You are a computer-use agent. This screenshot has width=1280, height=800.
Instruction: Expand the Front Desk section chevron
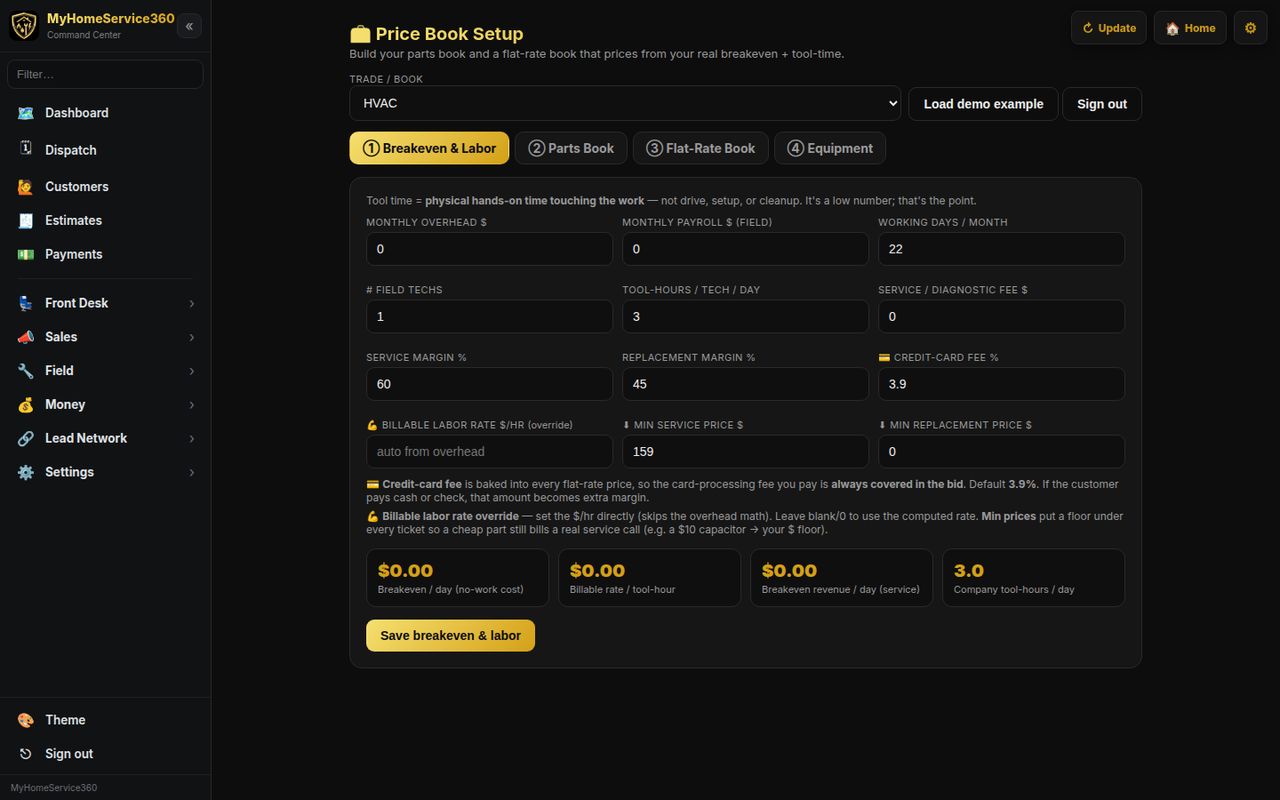191,304
